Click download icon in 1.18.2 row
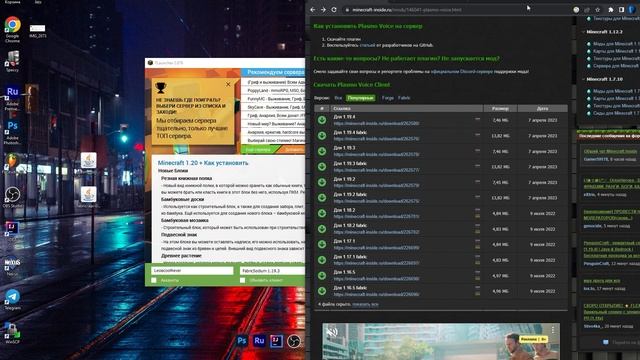The width and height of the screenshot is (640, 360). tap(322, 213)
